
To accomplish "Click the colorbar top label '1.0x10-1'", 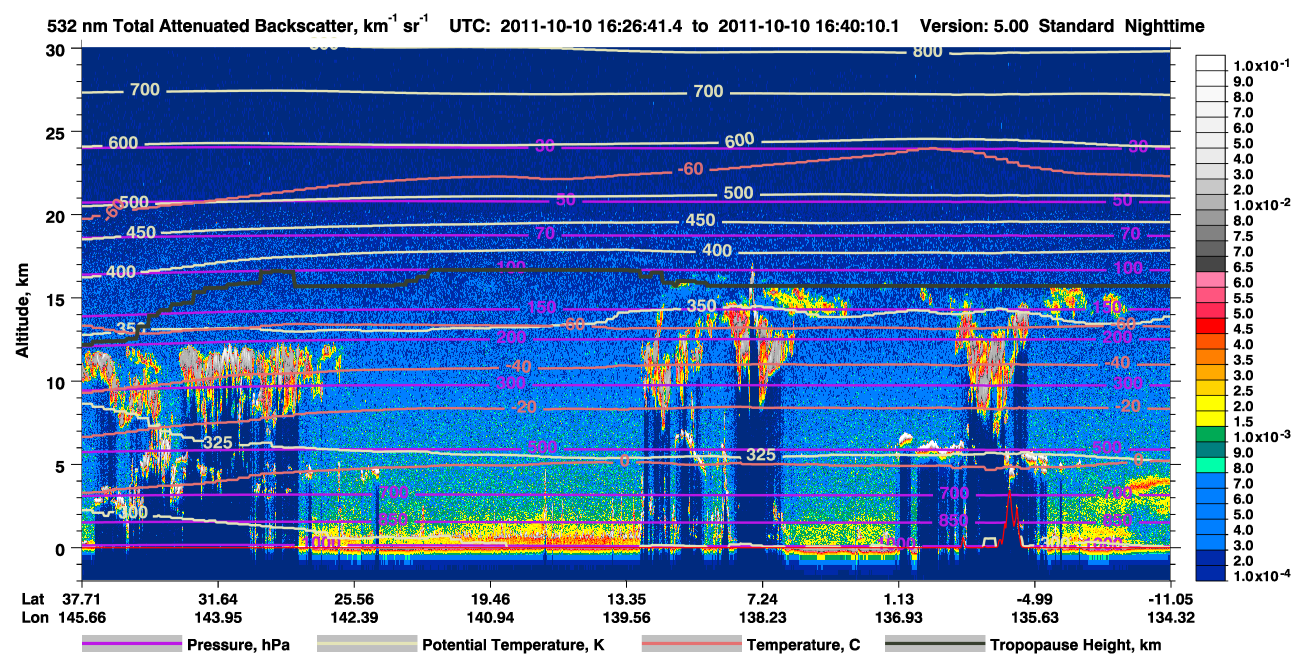I will (1260, 65).
